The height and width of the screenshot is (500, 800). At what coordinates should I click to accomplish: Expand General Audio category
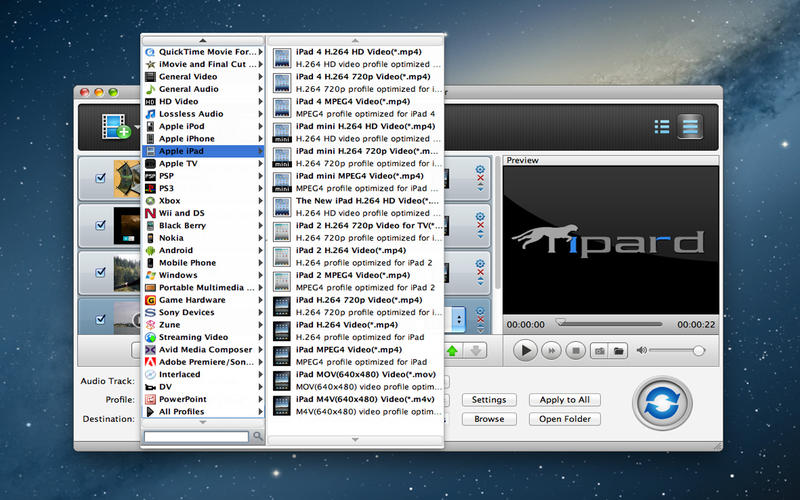coord(203,89)
